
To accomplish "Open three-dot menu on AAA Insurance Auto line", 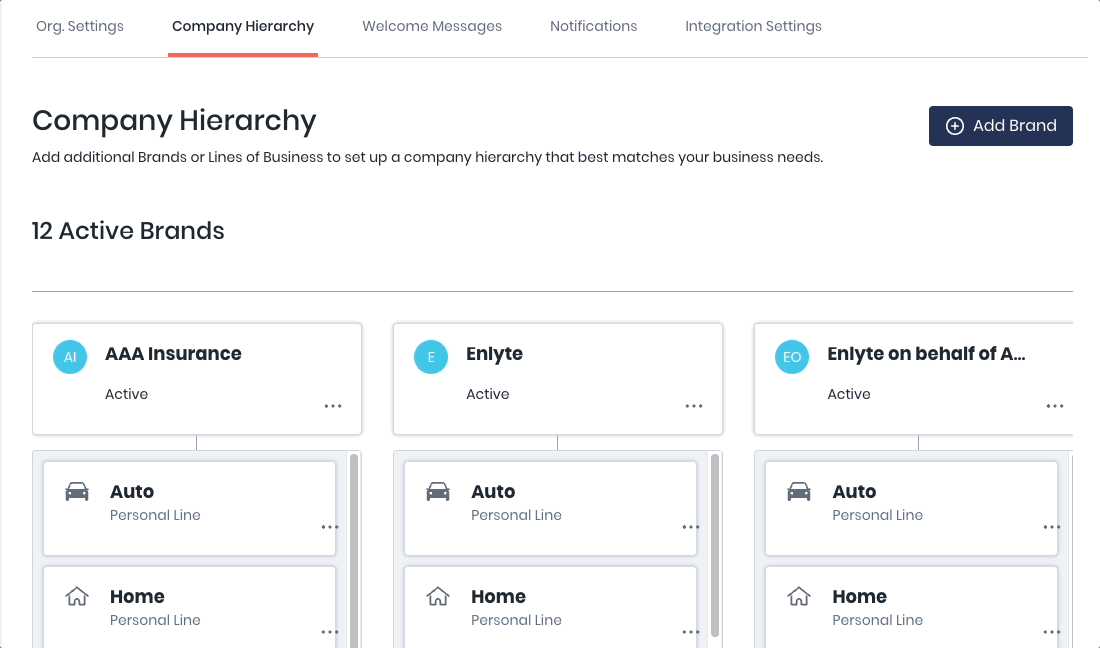I will coord(330,527).
